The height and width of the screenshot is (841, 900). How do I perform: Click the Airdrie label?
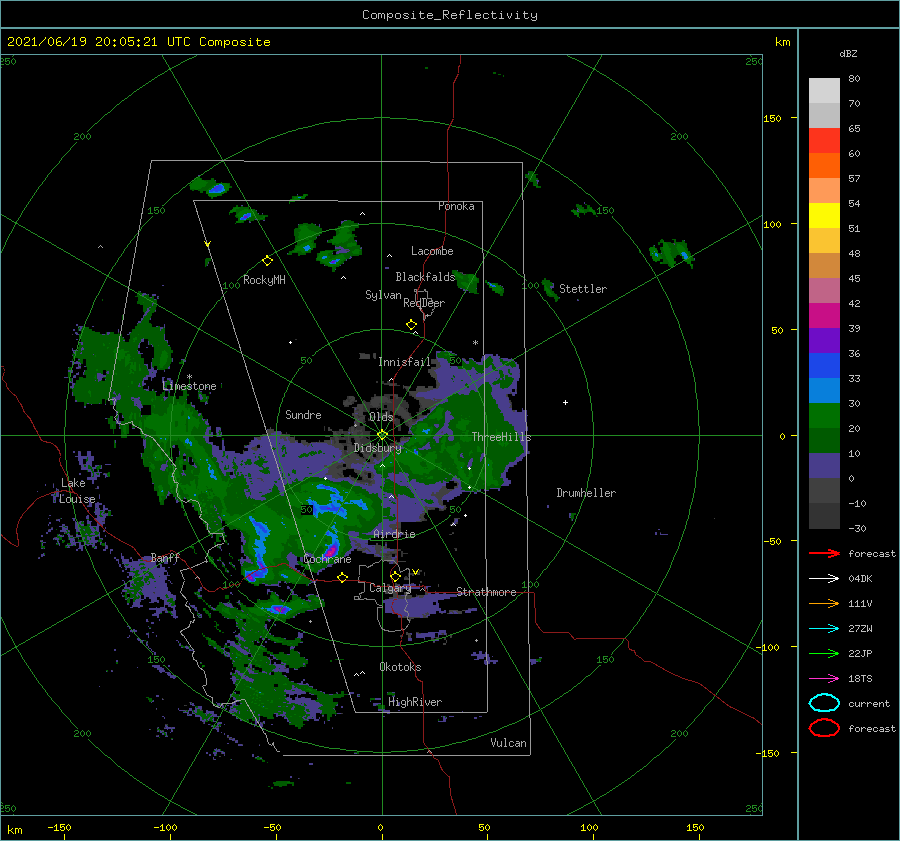[394, 534]
